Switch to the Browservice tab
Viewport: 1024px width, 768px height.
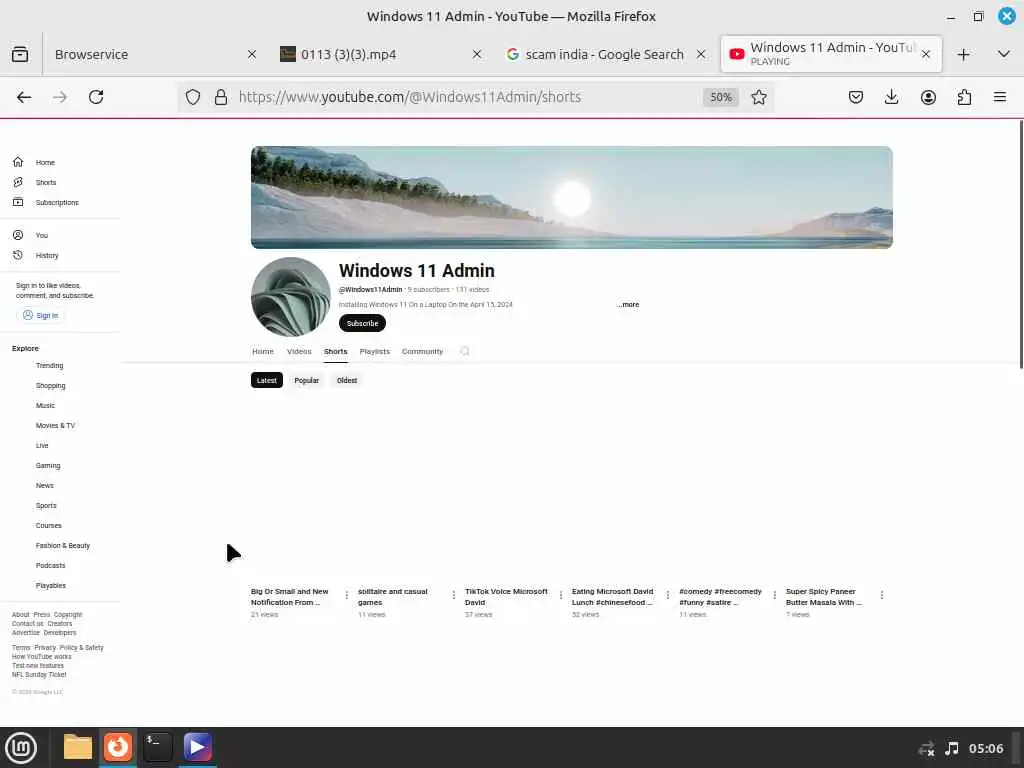(x=155, y=54)
